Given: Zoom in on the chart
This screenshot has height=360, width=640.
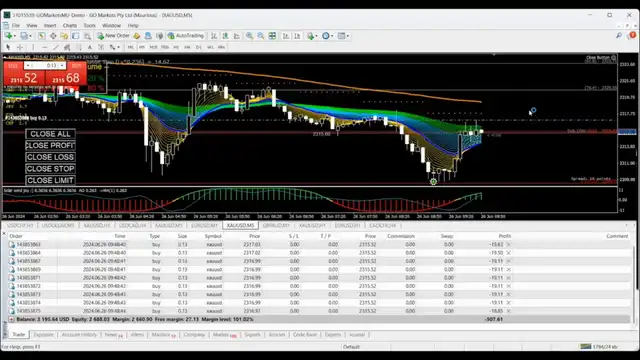Looking at the screenshot, I should tap(249, 36).
